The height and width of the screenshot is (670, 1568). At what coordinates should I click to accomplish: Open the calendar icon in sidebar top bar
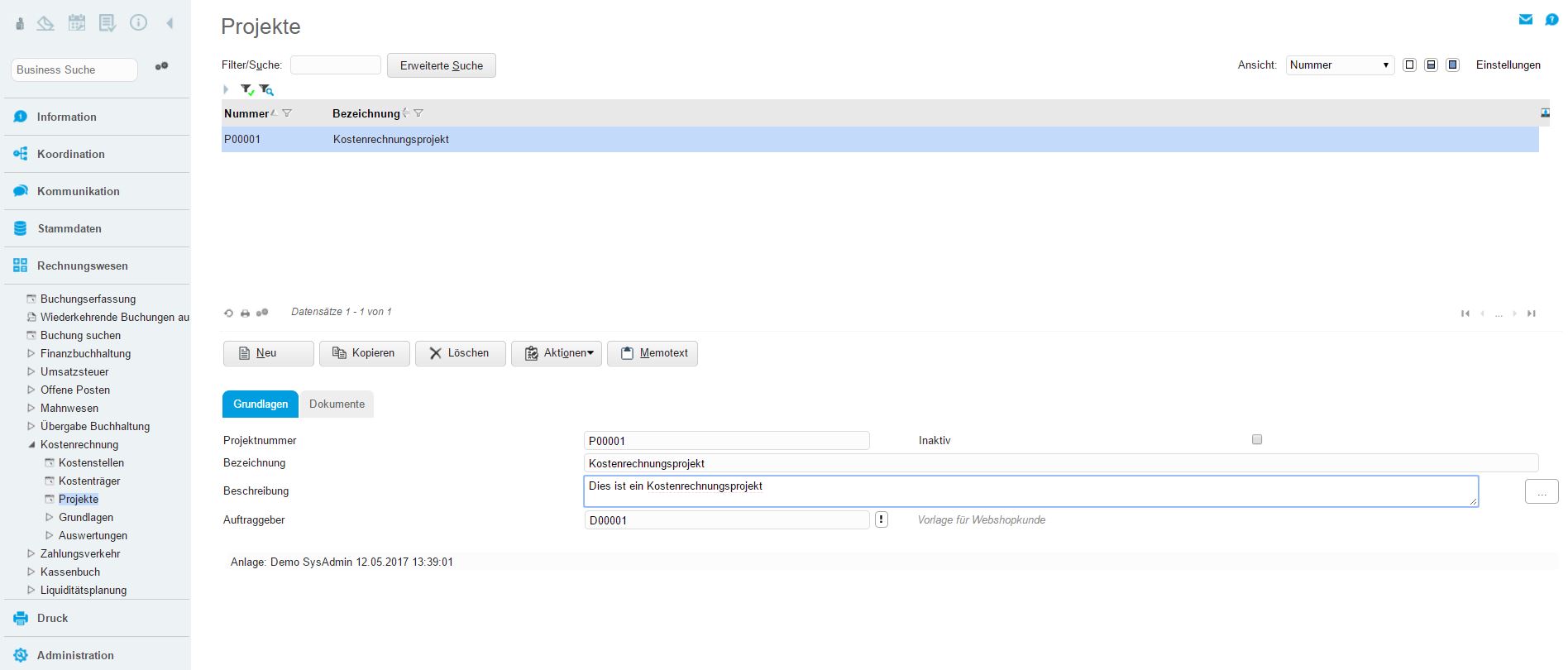pos(77,23)
